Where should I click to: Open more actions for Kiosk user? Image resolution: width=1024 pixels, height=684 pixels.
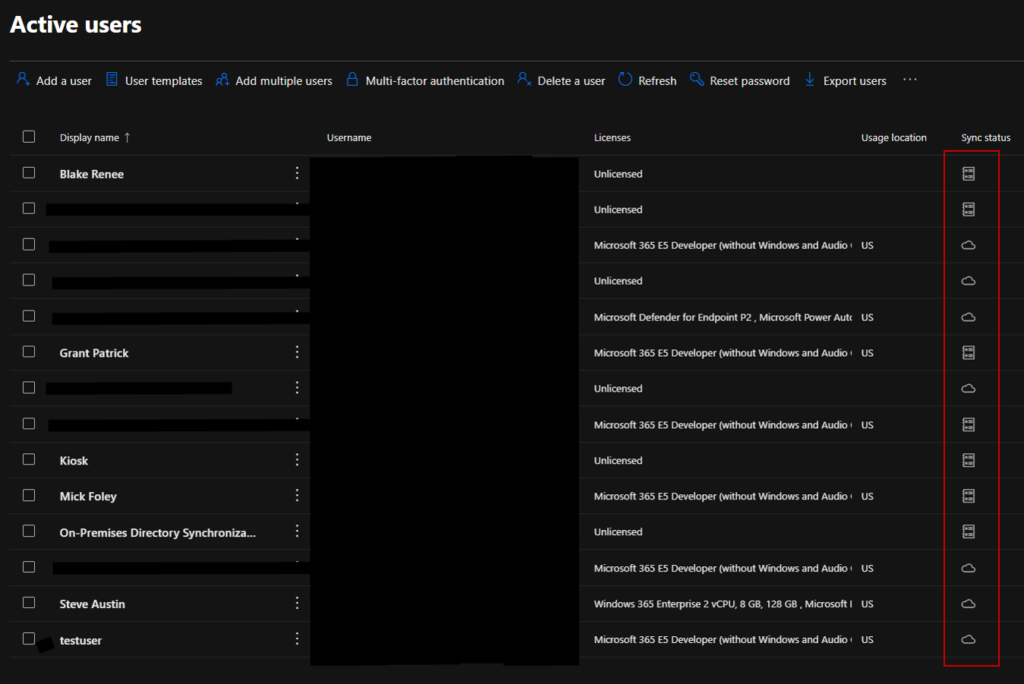point(297,460)
